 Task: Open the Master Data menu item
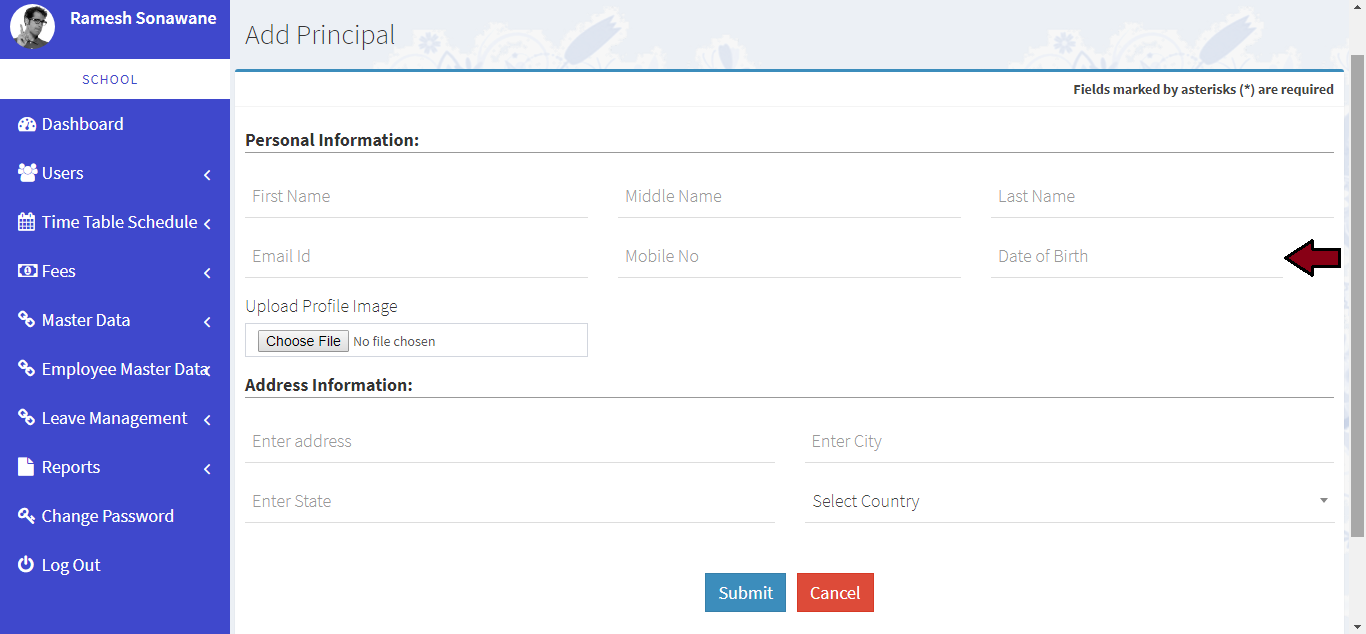click(86, 320)
